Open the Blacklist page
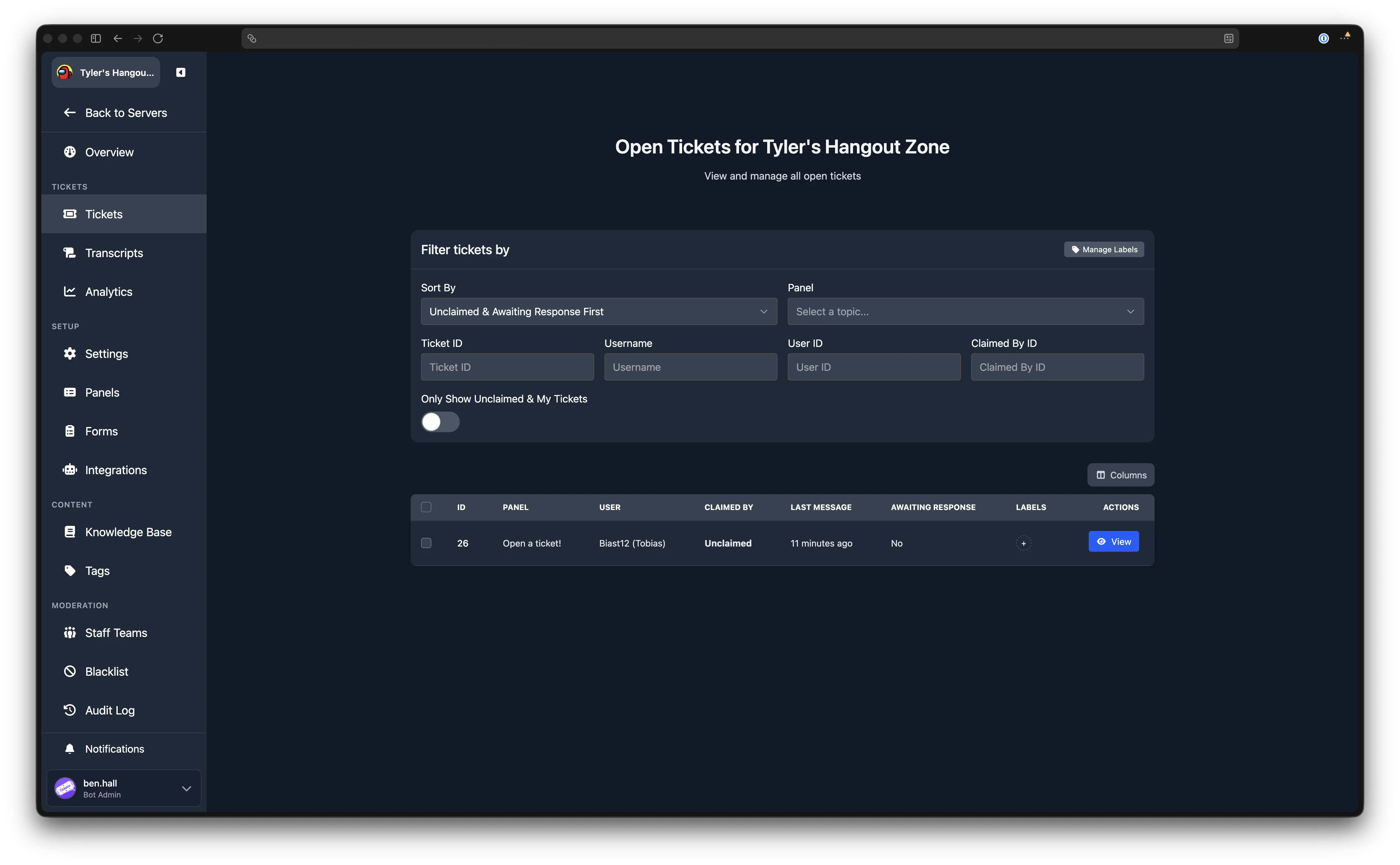Viewport: 1400px width, 865px height. [x=124, y=672]
